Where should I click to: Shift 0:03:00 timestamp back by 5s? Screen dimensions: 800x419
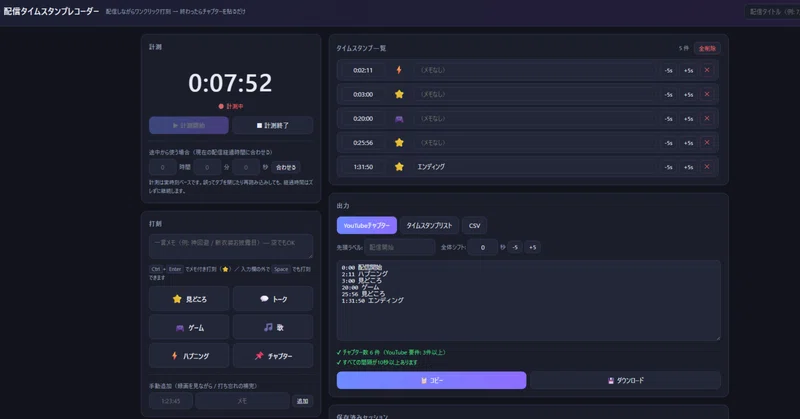click(668, 94)
